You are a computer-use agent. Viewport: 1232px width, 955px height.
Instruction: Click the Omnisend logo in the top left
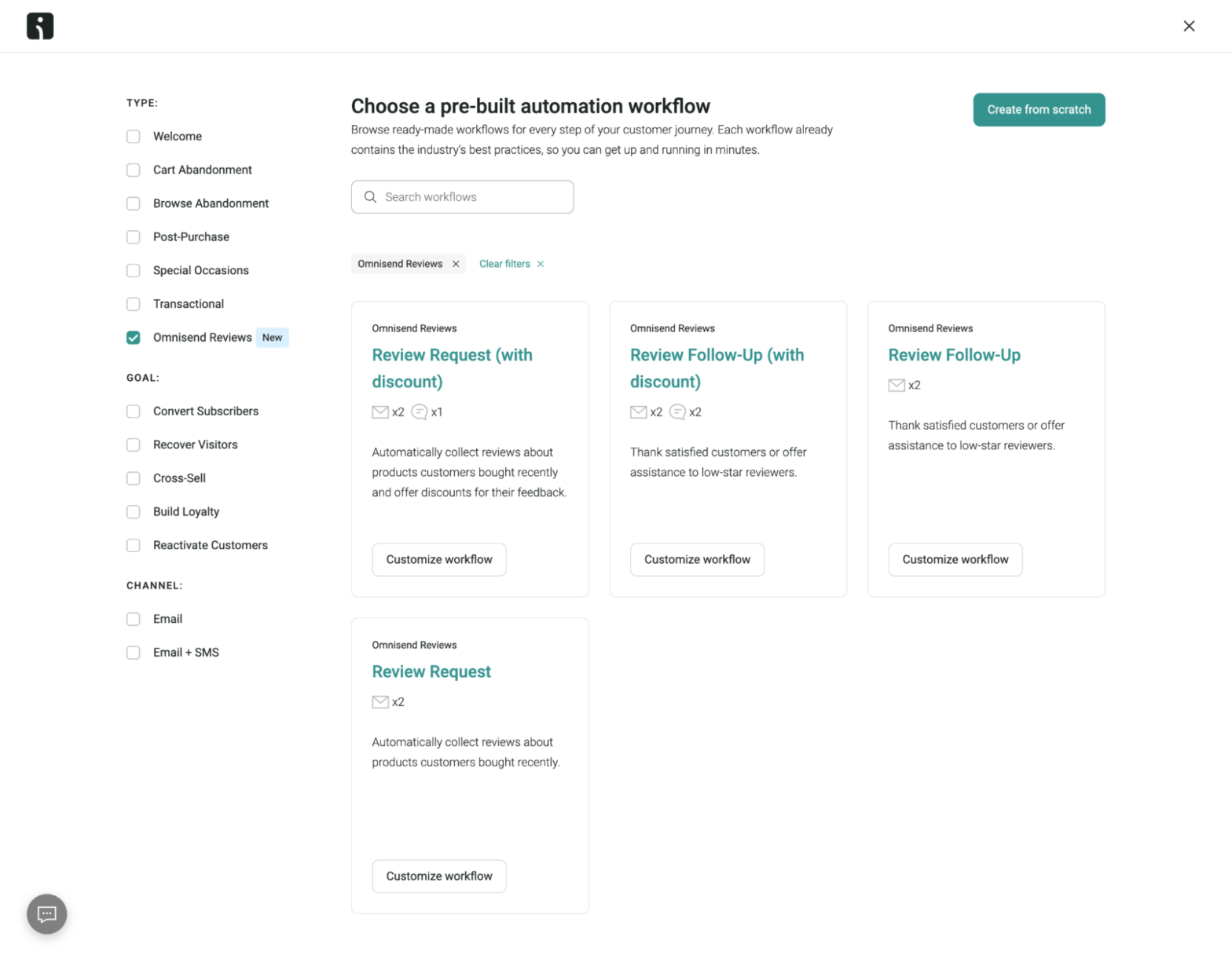[x=39, y=26]
